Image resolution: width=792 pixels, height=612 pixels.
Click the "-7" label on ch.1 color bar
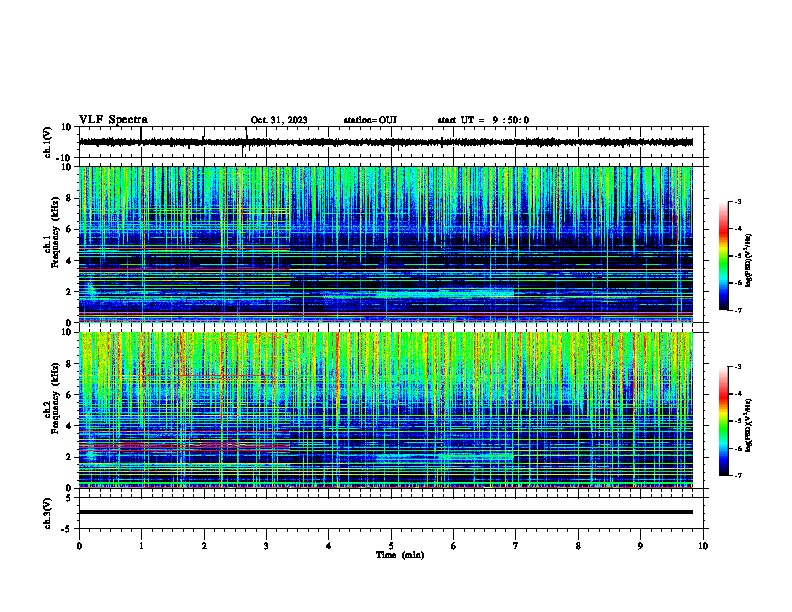pyautogui.click(x=738, y=310)
